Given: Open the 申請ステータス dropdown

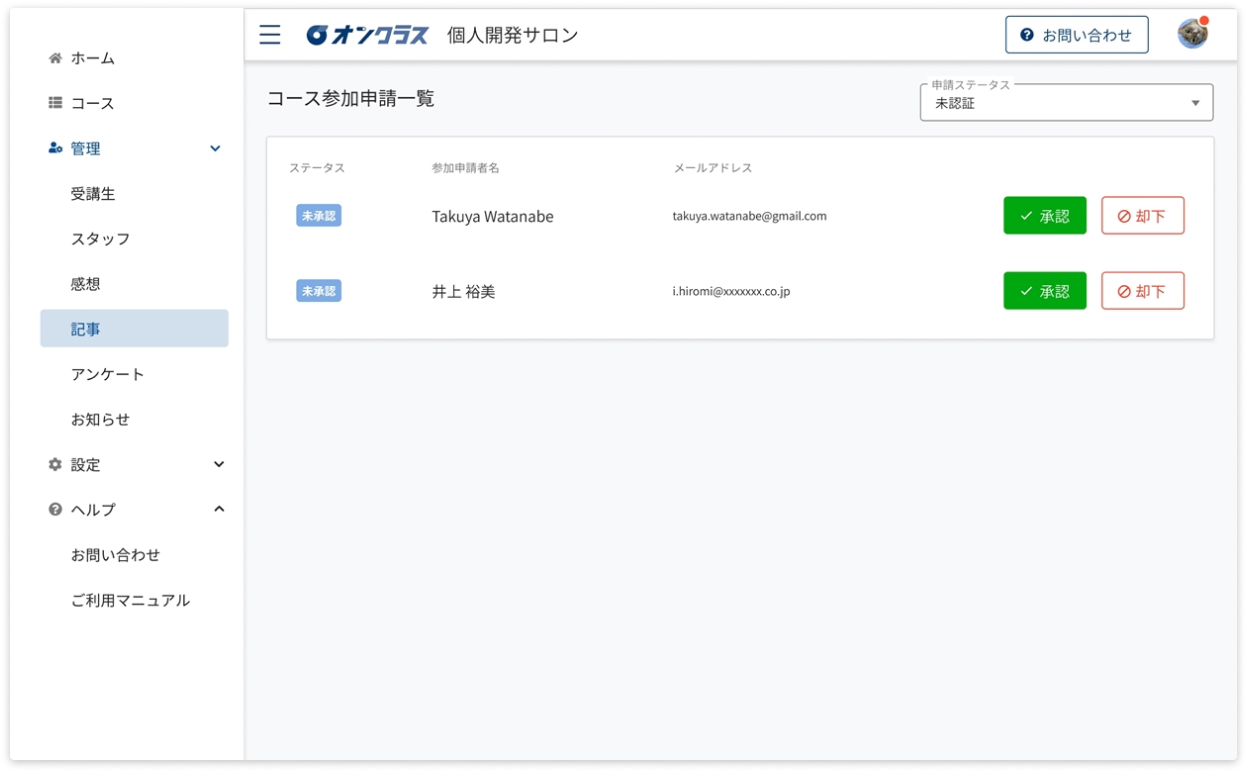Looking at the screenshot, I should click(x=1066, y=102).
